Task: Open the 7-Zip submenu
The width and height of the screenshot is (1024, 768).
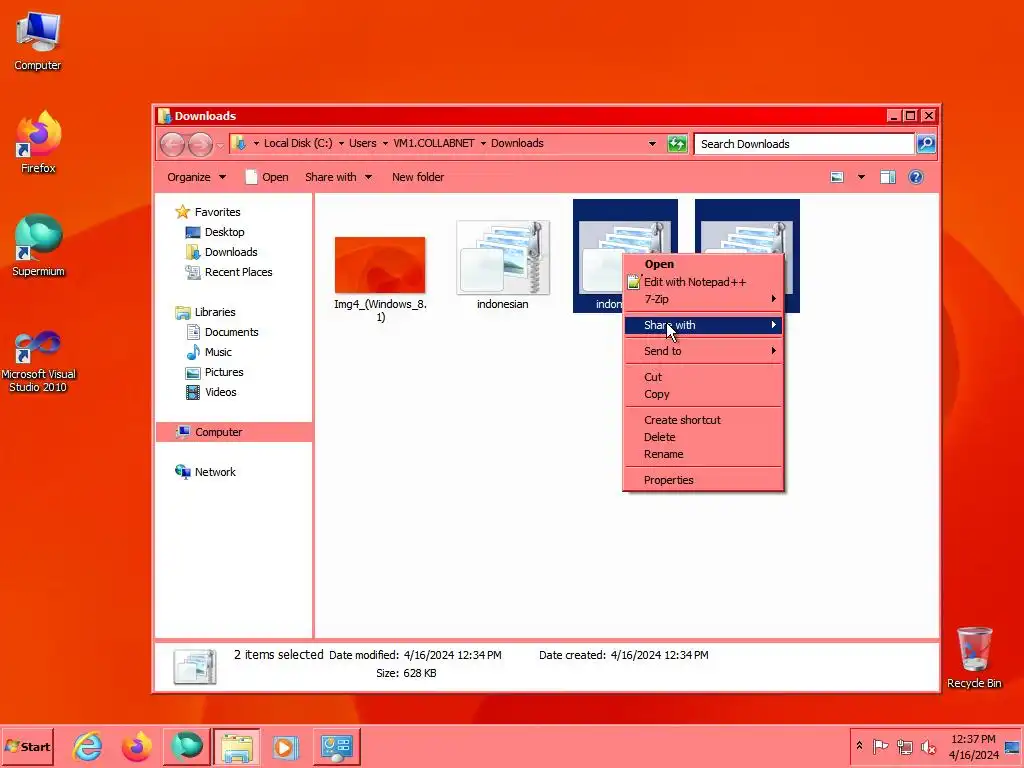Action: pyautogui.click(x=703, y=299)
